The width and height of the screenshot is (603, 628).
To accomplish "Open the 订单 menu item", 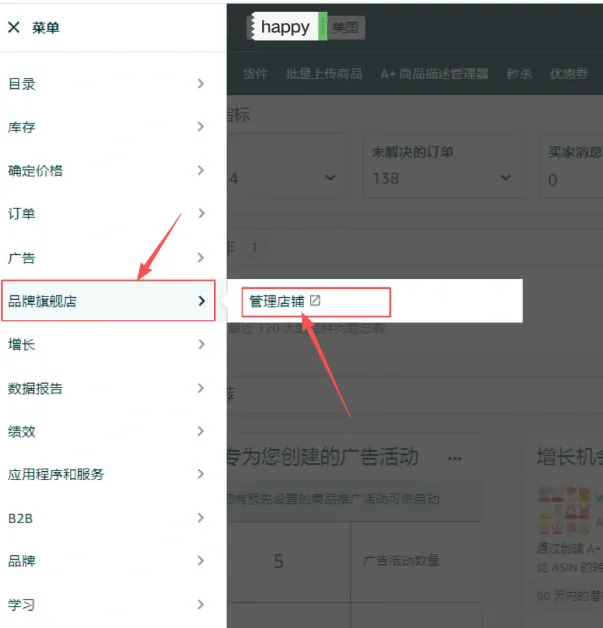I will pos(22,214).
